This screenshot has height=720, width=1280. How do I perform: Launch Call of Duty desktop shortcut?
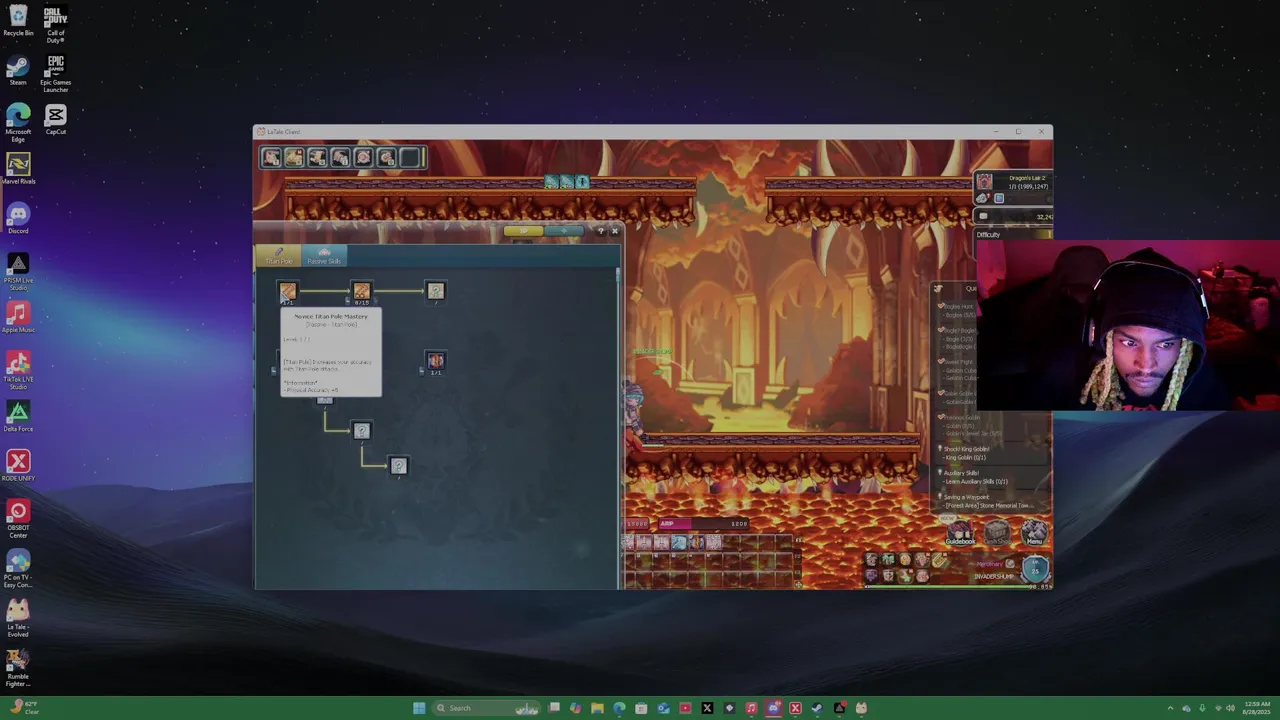pyautogui.click(x=55, y=24)
